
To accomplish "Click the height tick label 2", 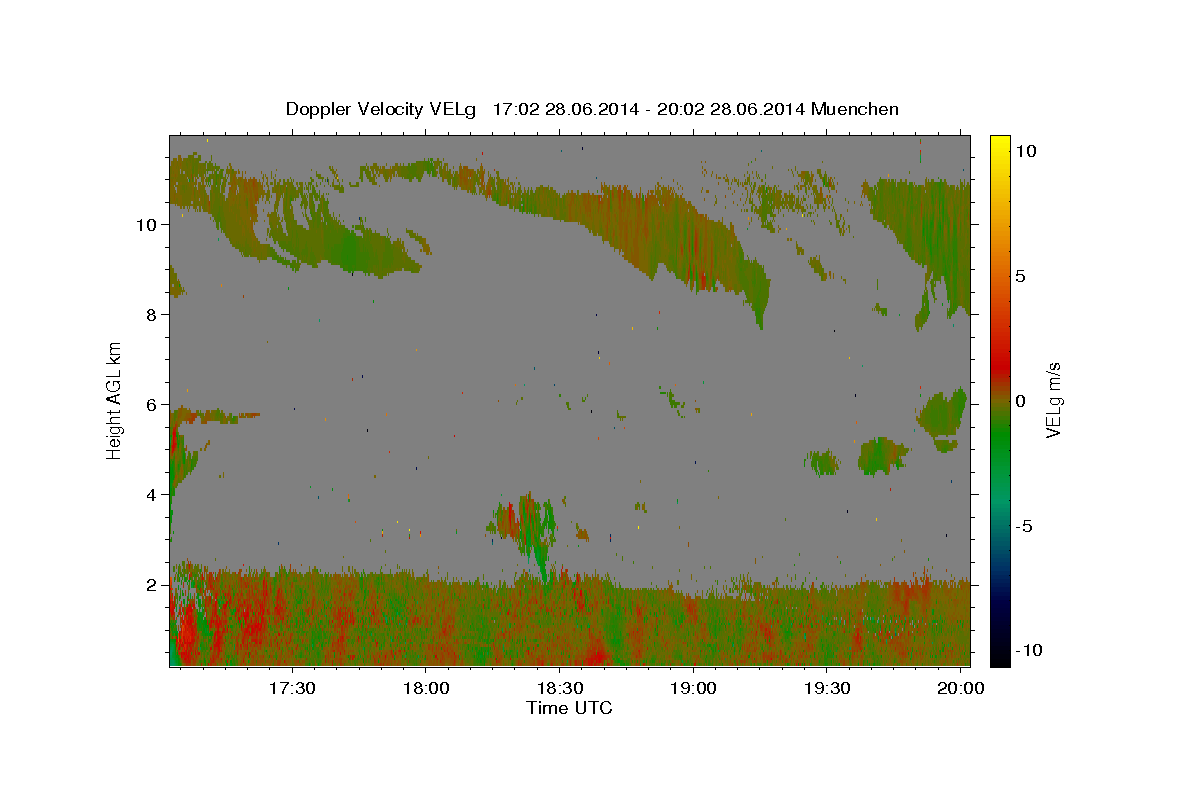I will click(152, 584).
